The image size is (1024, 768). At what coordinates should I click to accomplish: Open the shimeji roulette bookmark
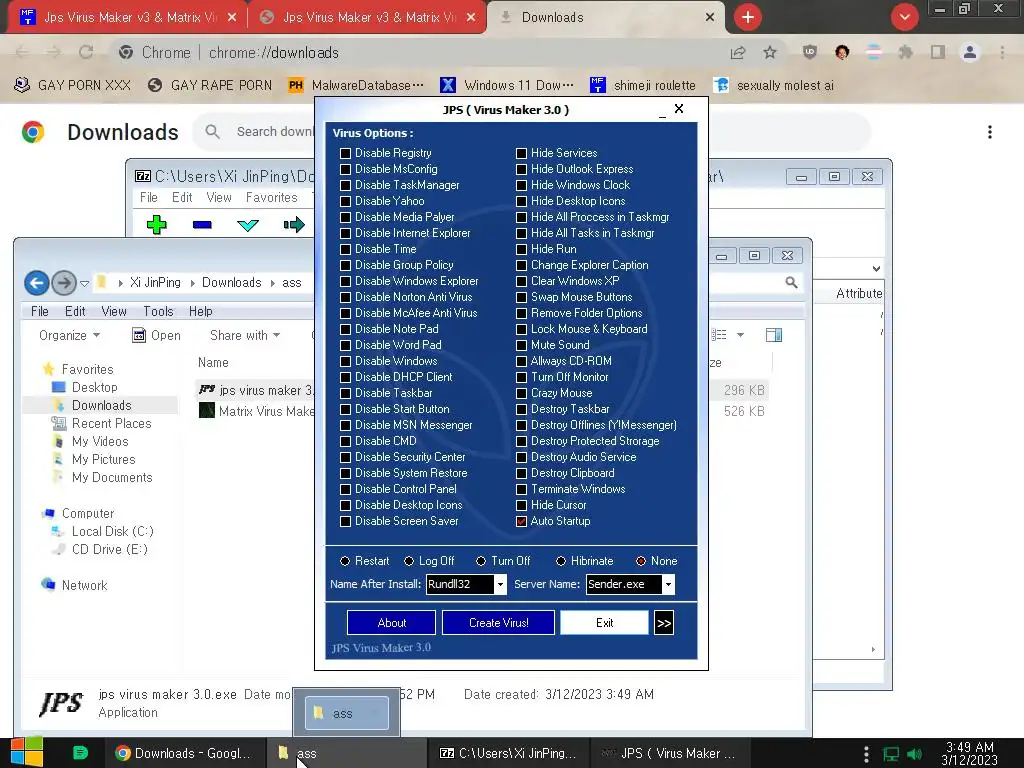[643, 86]
